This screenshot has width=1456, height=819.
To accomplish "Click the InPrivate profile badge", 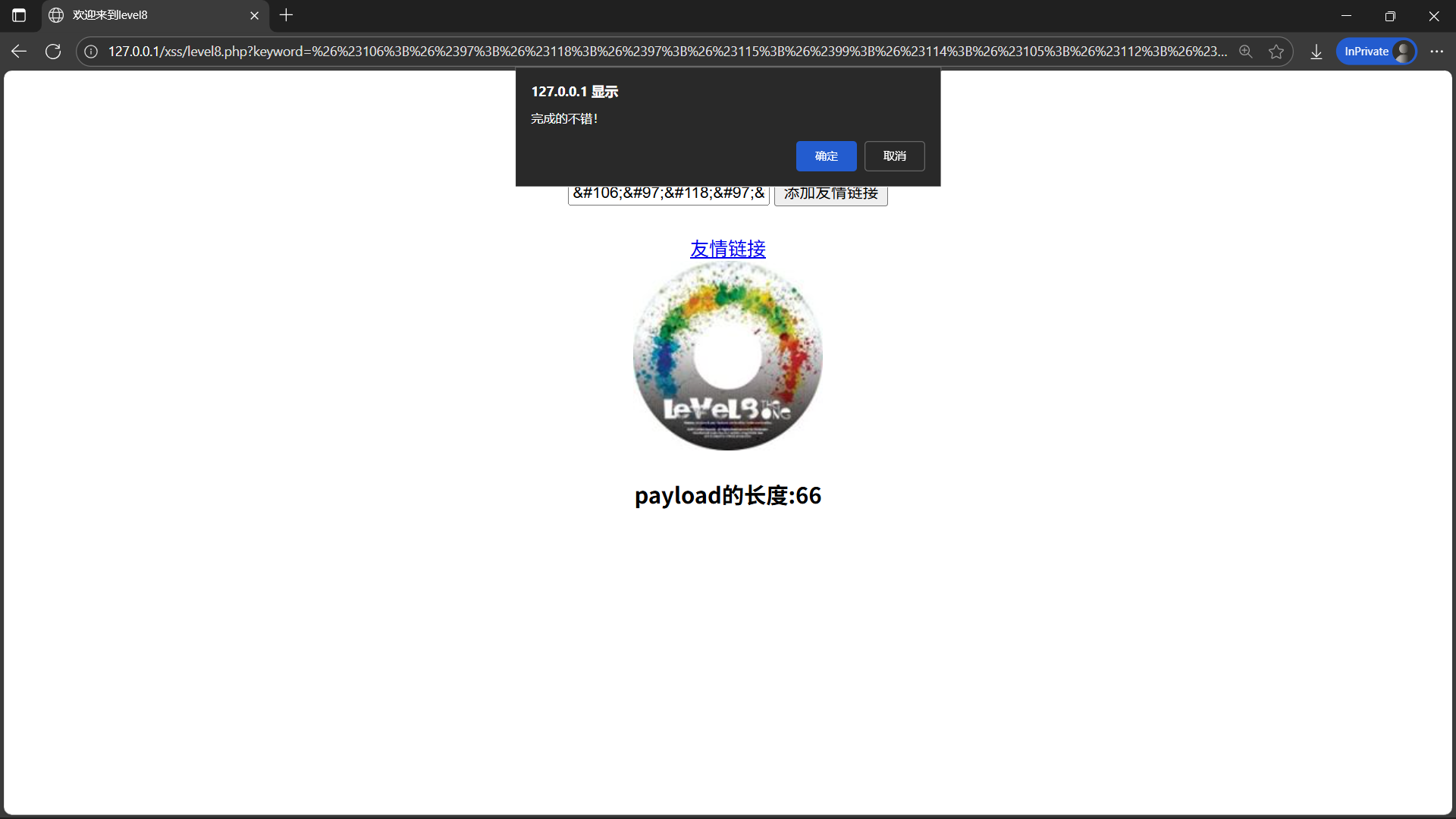I will coord(1376,52).
